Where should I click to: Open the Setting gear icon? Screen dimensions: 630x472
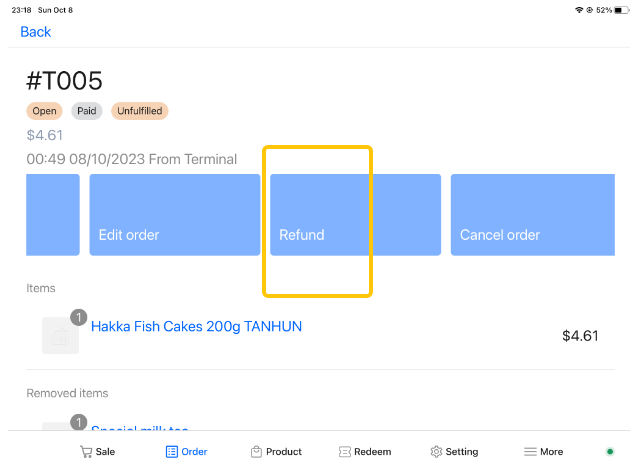pos(436,452)
